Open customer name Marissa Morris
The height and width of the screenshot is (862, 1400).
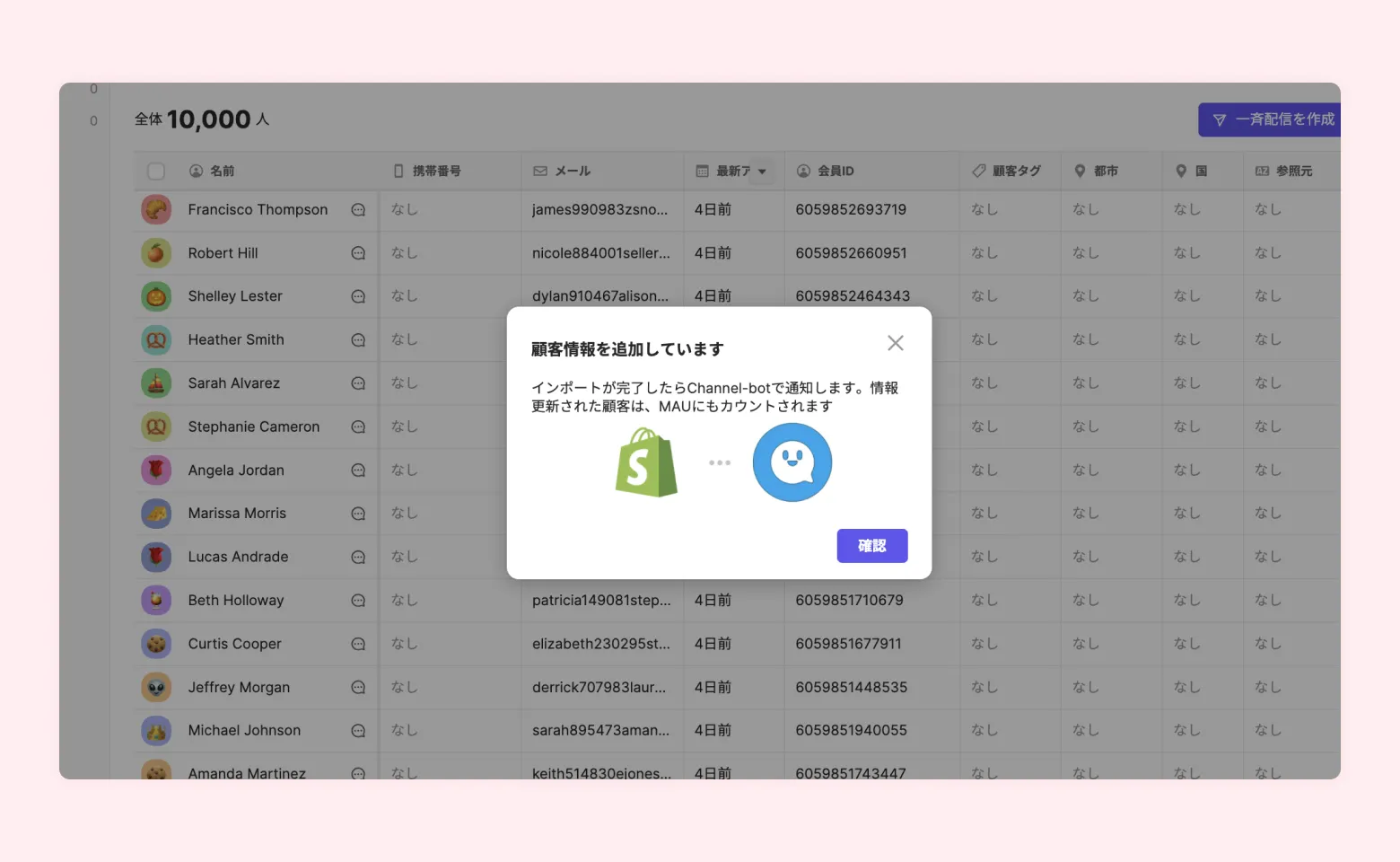(x=237, y=514)
